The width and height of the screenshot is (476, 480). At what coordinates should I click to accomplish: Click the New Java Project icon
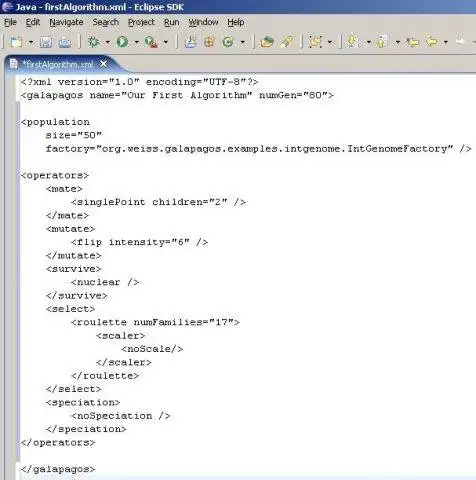pyautogui.click(x=190, y=42)
